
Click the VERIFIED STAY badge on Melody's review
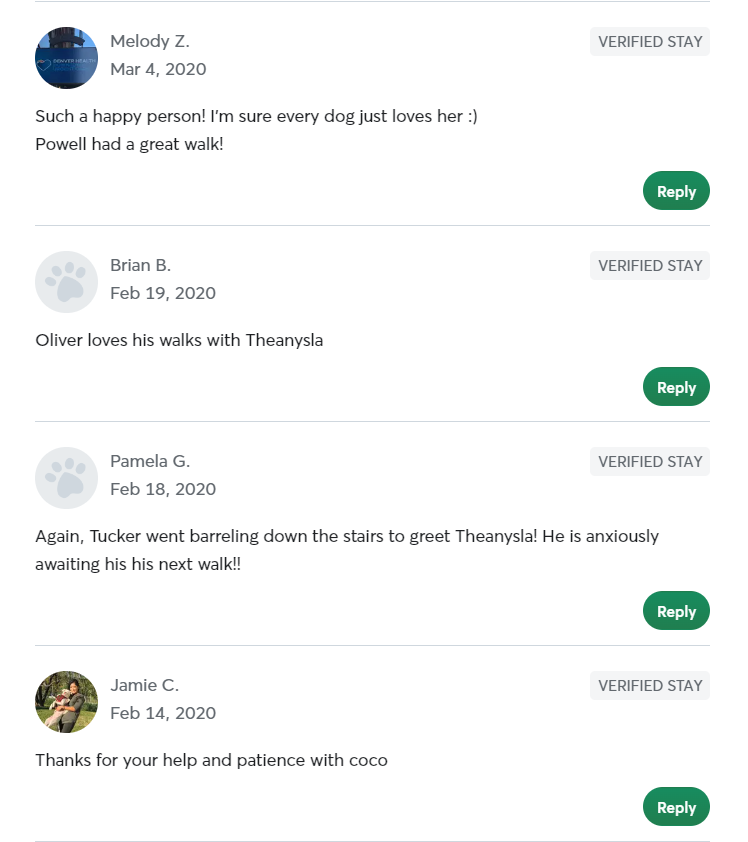pyautogui.click(x=649, y=41)
